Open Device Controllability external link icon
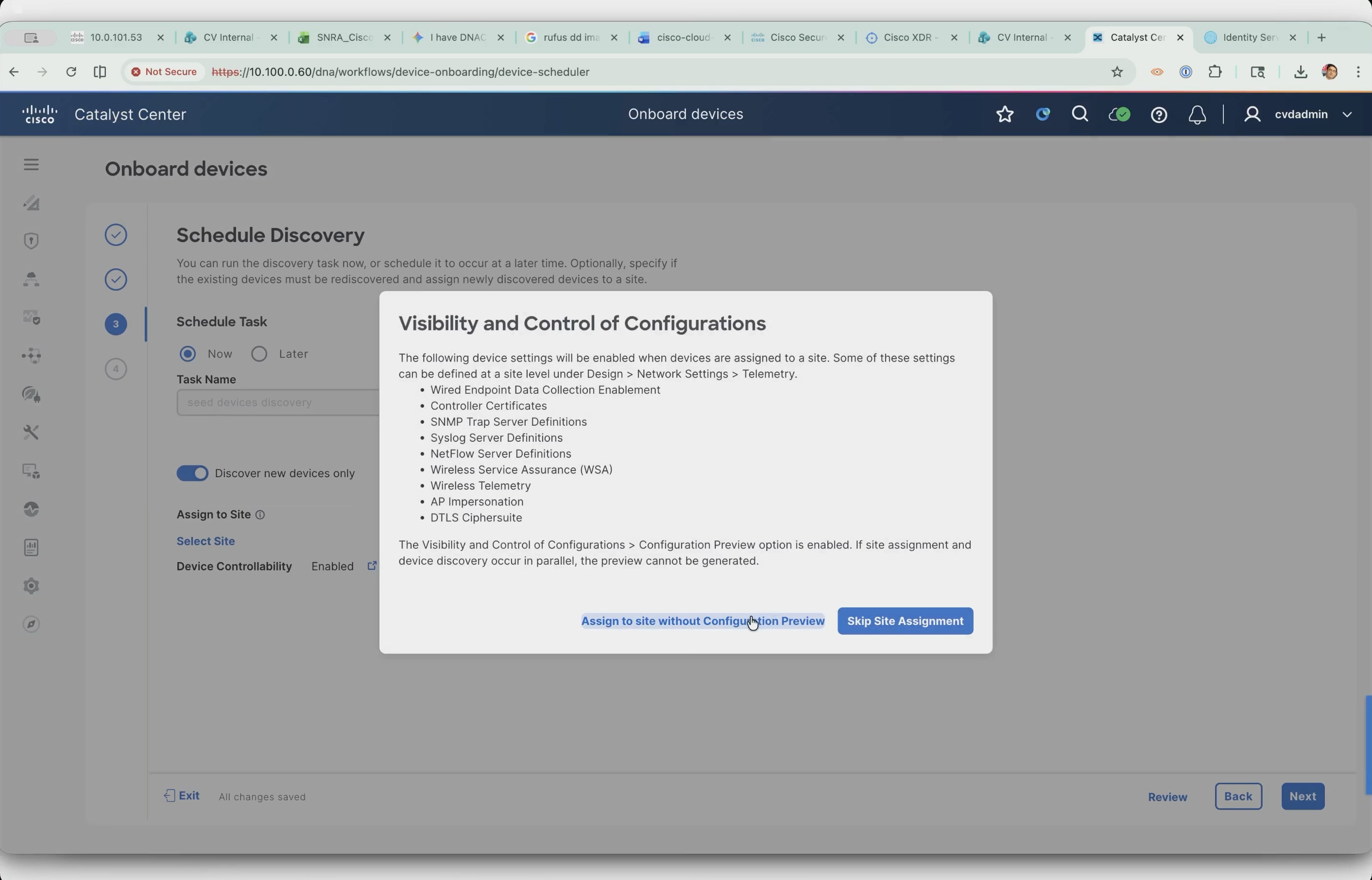1372x880 pixels. (x=372, y=566)
